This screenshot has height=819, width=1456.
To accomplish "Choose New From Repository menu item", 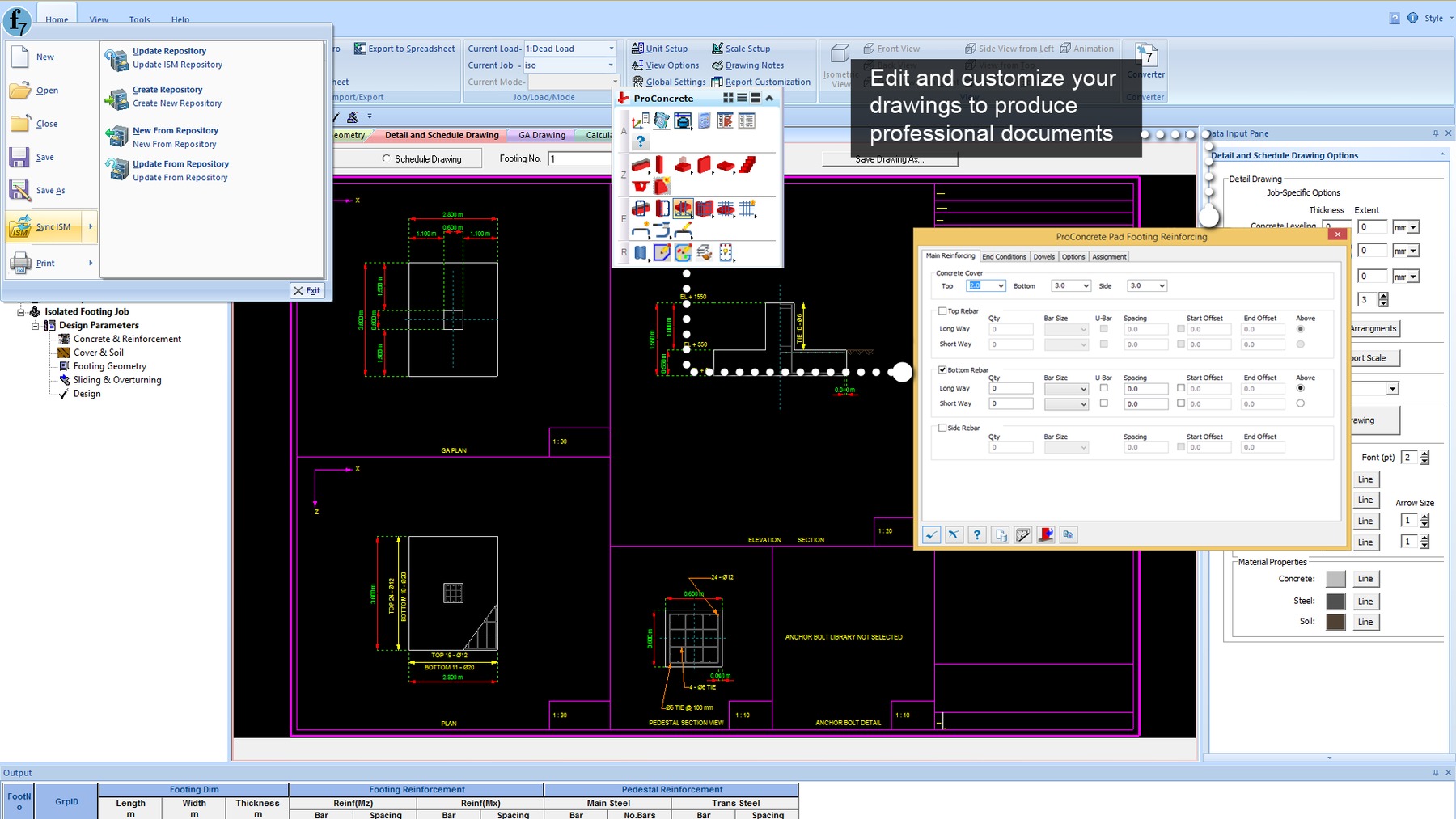I will [175, 137].
